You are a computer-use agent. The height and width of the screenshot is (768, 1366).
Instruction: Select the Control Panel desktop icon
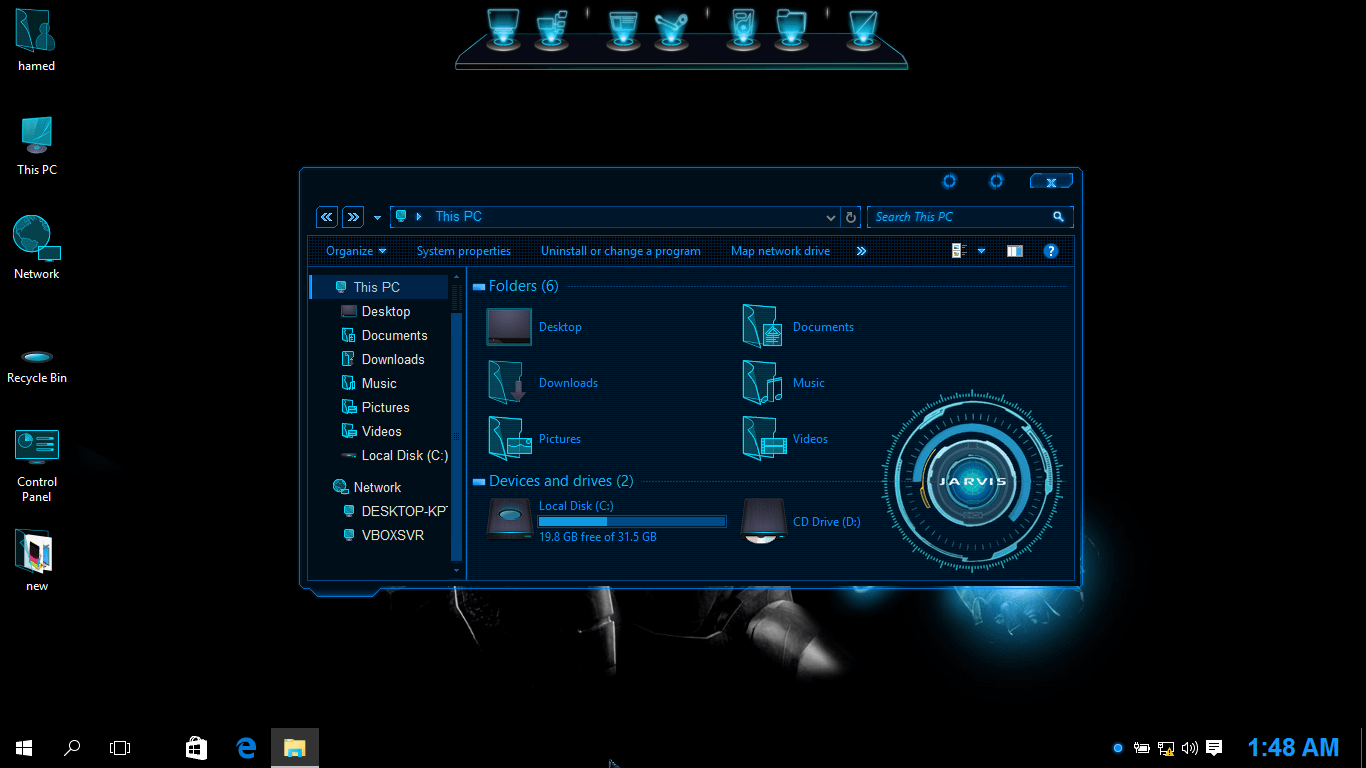click(37, 466)
